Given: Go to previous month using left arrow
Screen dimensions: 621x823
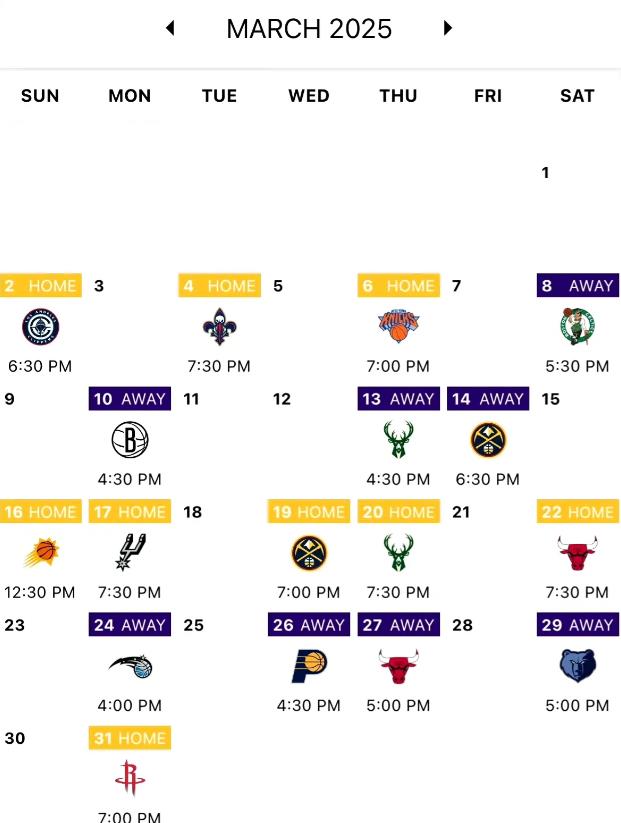Looking at the screenshot, I should click(170, 28).
